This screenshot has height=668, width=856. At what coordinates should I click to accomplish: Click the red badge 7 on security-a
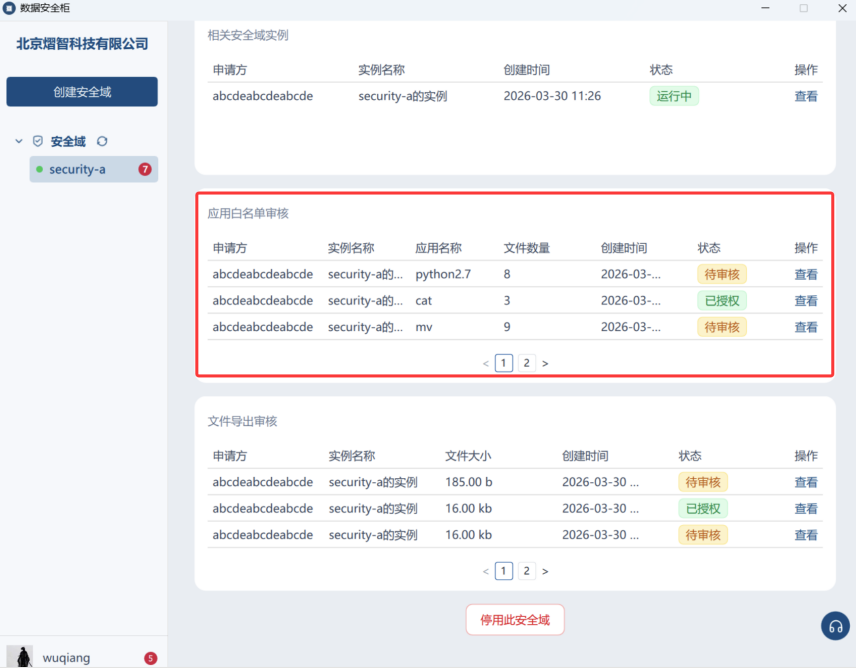click(145, 169)
